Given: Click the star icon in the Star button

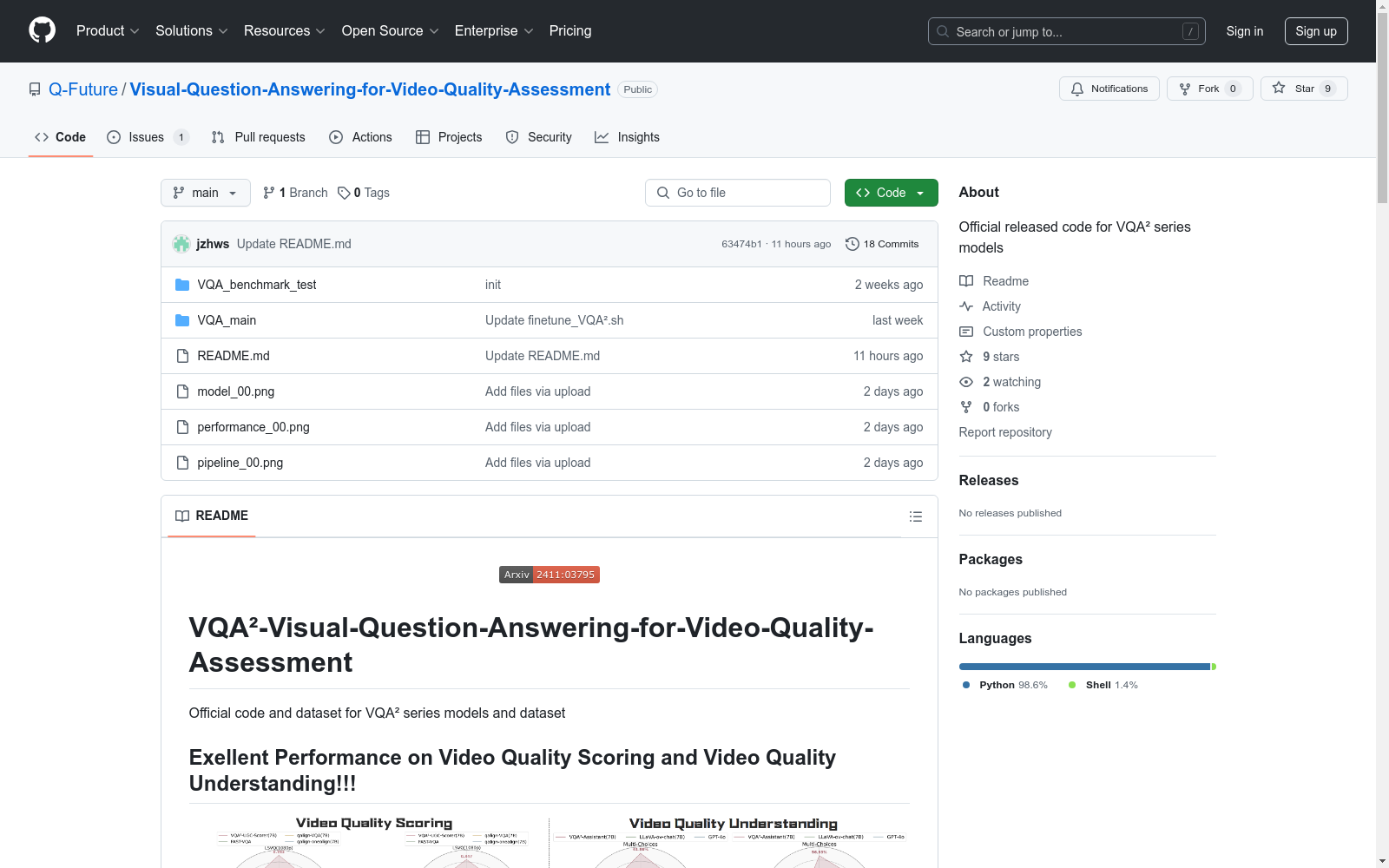Looking at the screenshot, I should (x=1279, y=88).
